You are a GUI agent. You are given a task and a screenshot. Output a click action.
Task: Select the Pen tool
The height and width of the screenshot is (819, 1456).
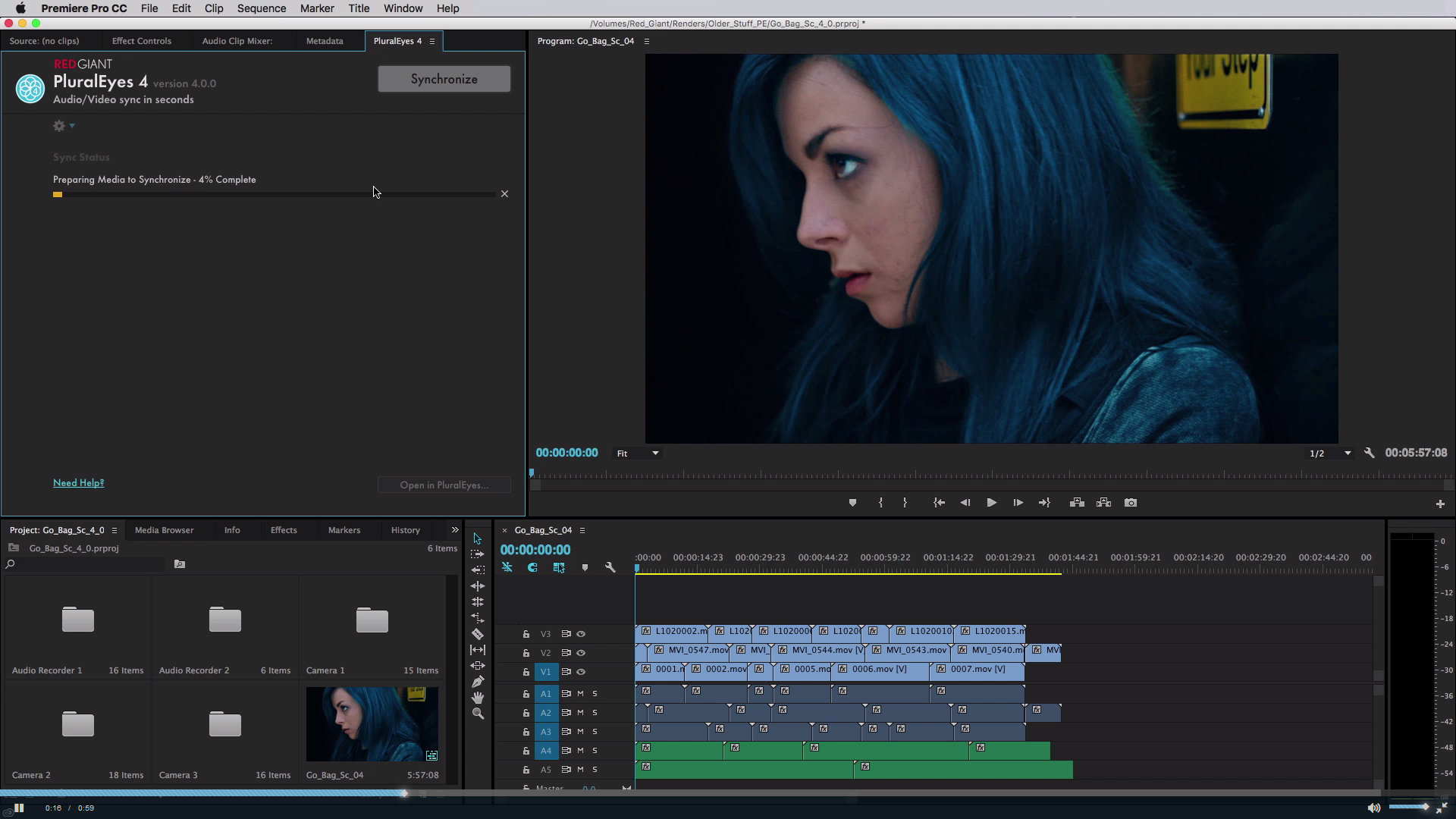click(478, 682)
